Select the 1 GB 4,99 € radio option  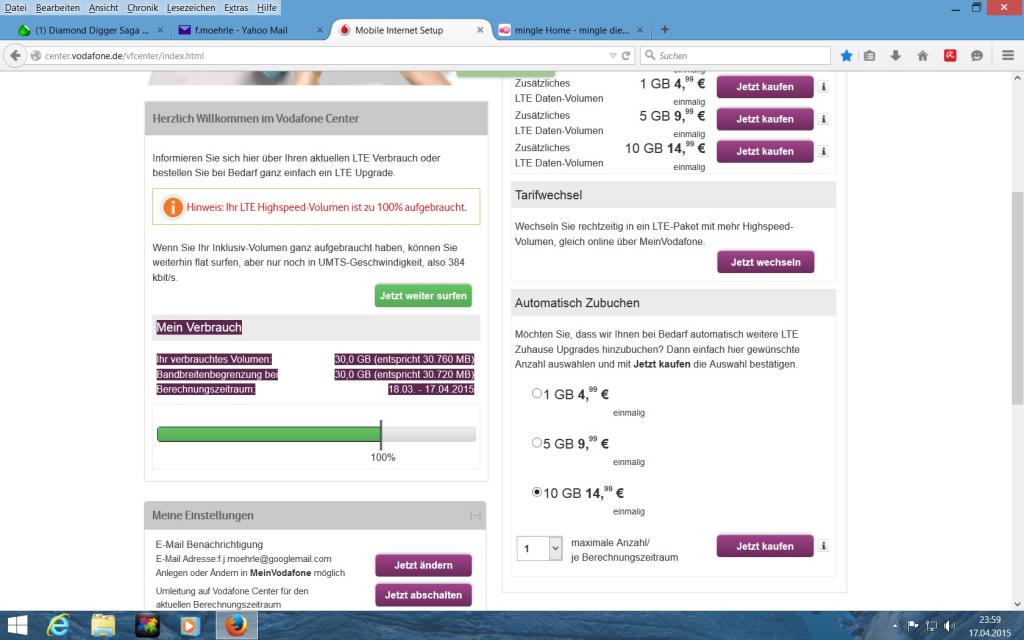[537, 393]
